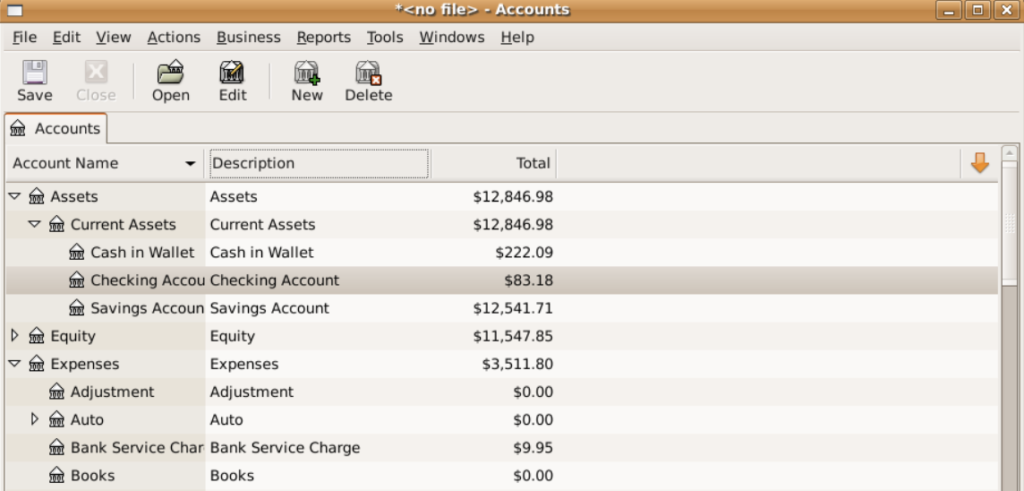Click the Edit account toolbar icon
1024x491 pixels.
coord(232,74)
